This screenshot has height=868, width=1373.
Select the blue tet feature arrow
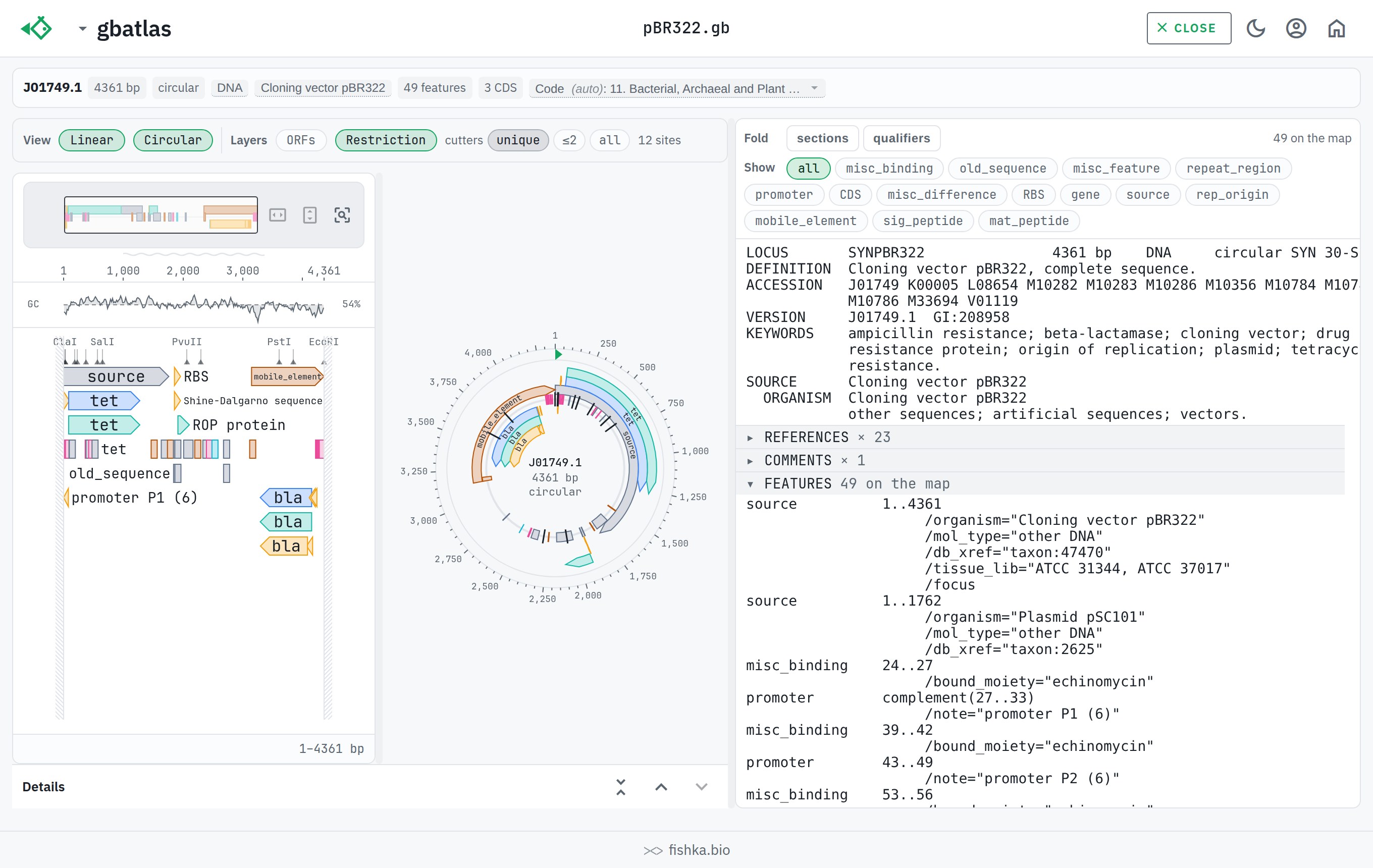click(104, 401)
